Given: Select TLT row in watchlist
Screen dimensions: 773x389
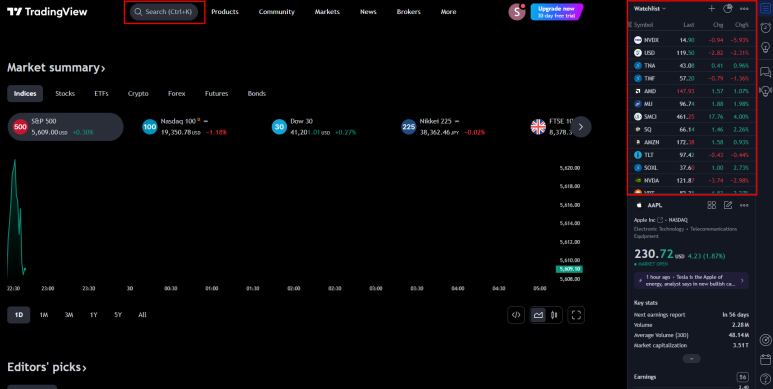Looking at the screenshot, I should (x=691, y=155).
